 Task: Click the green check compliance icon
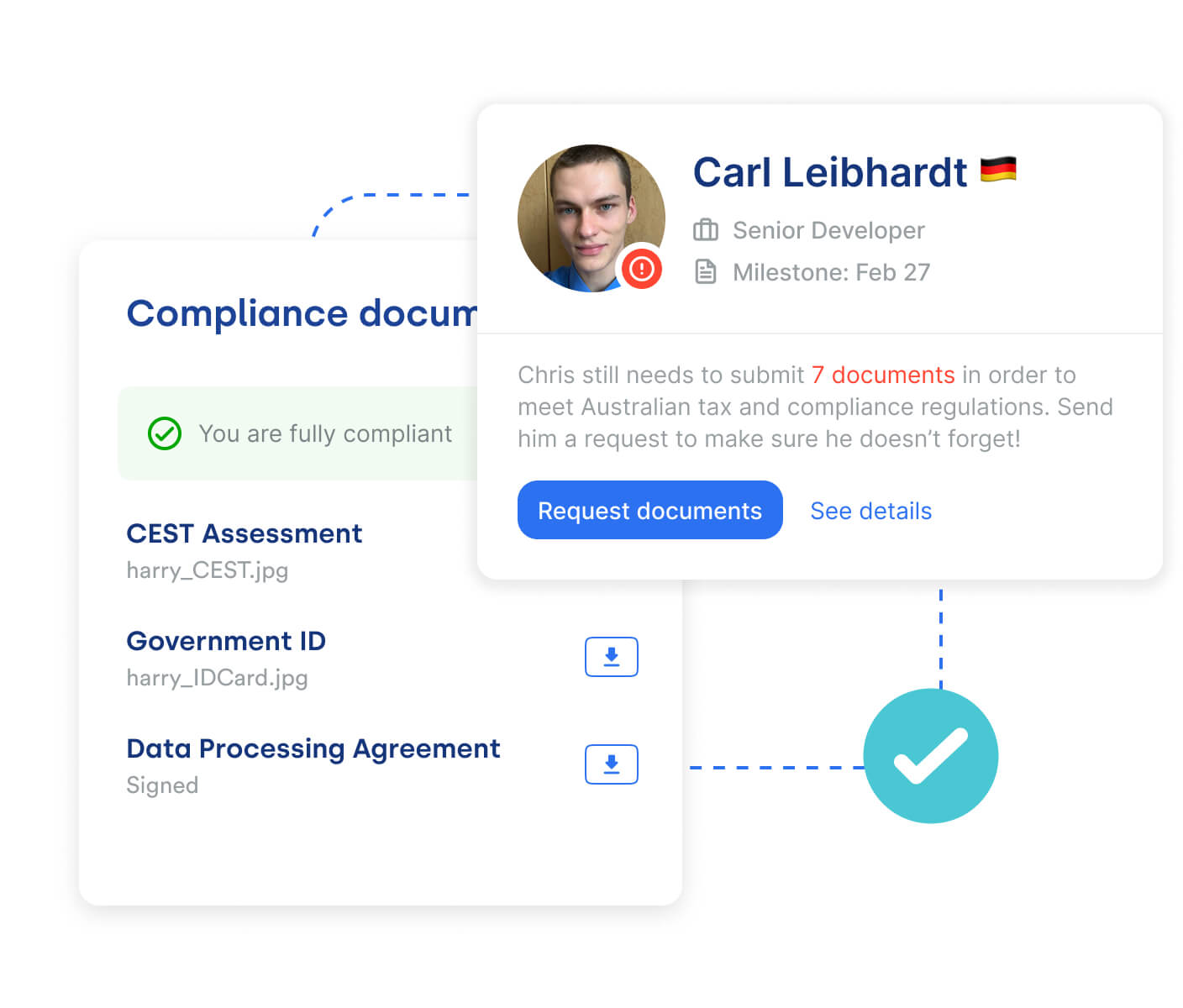pos(165,433)
